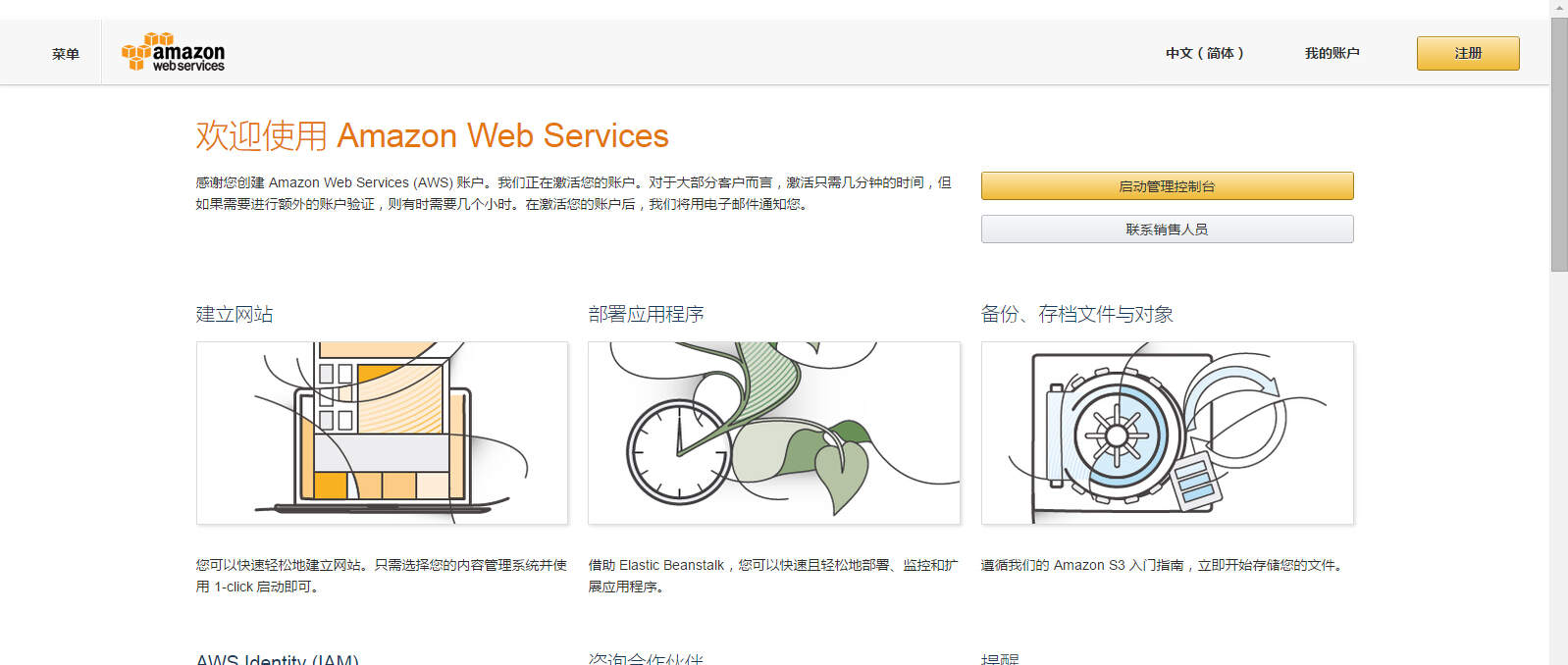Open the 我的账户 dropdown
Image resolution: width=1568 pixels, height=665 pixels.
[1332, 53]
